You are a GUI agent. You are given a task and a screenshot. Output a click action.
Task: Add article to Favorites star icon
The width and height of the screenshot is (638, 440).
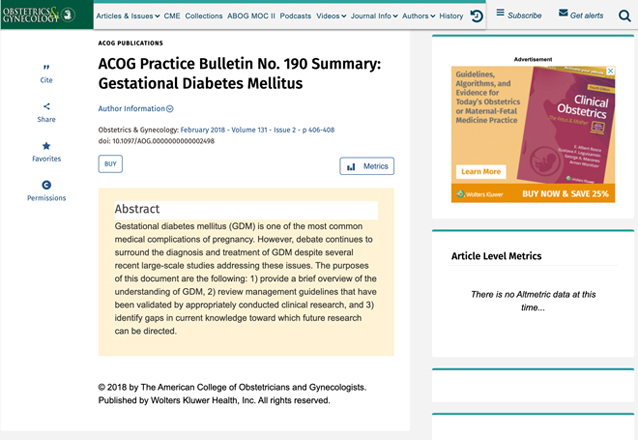[x=46, y=146]
